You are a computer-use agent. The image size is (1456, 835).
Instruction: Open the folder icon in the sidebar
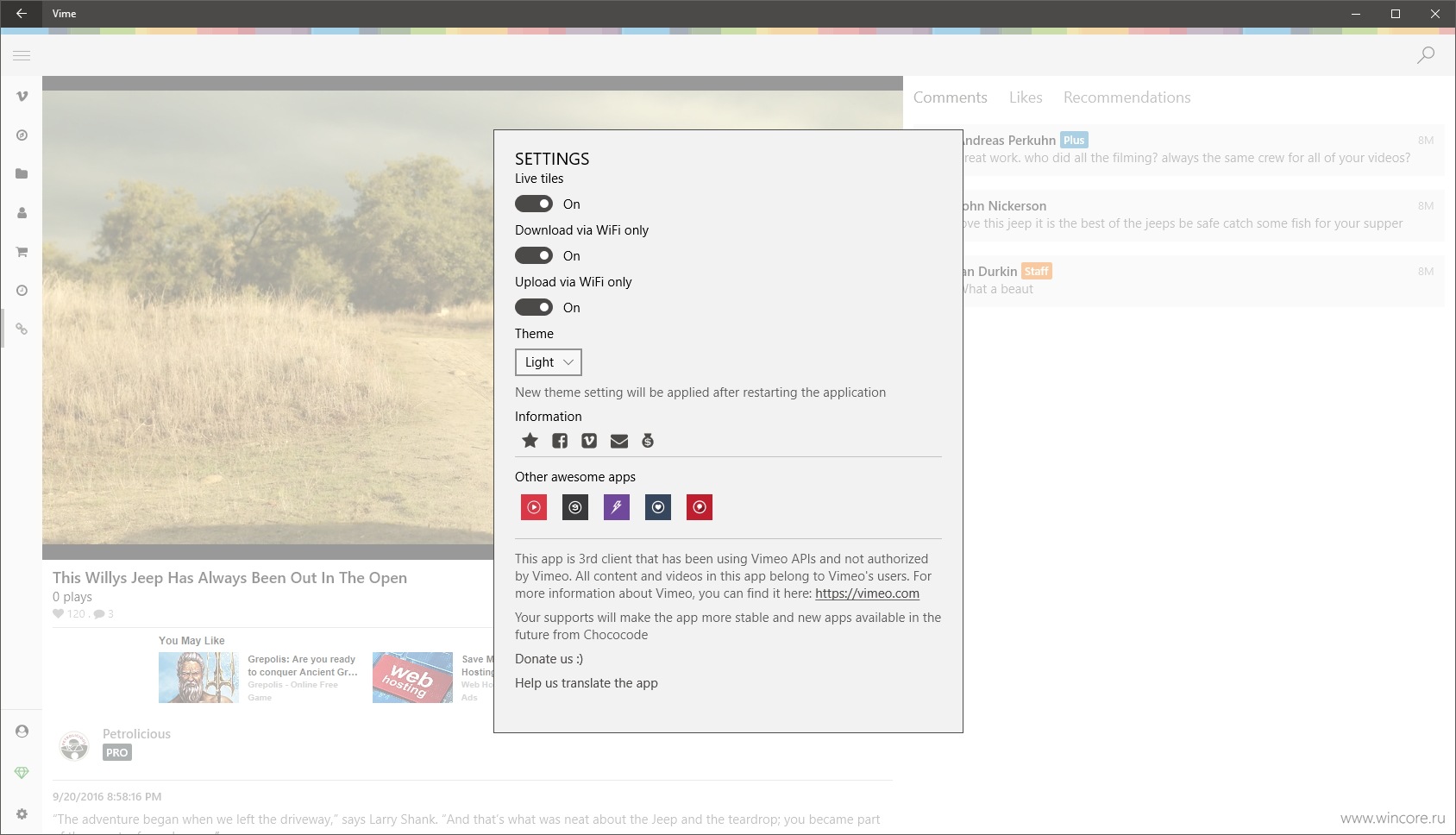22,173
